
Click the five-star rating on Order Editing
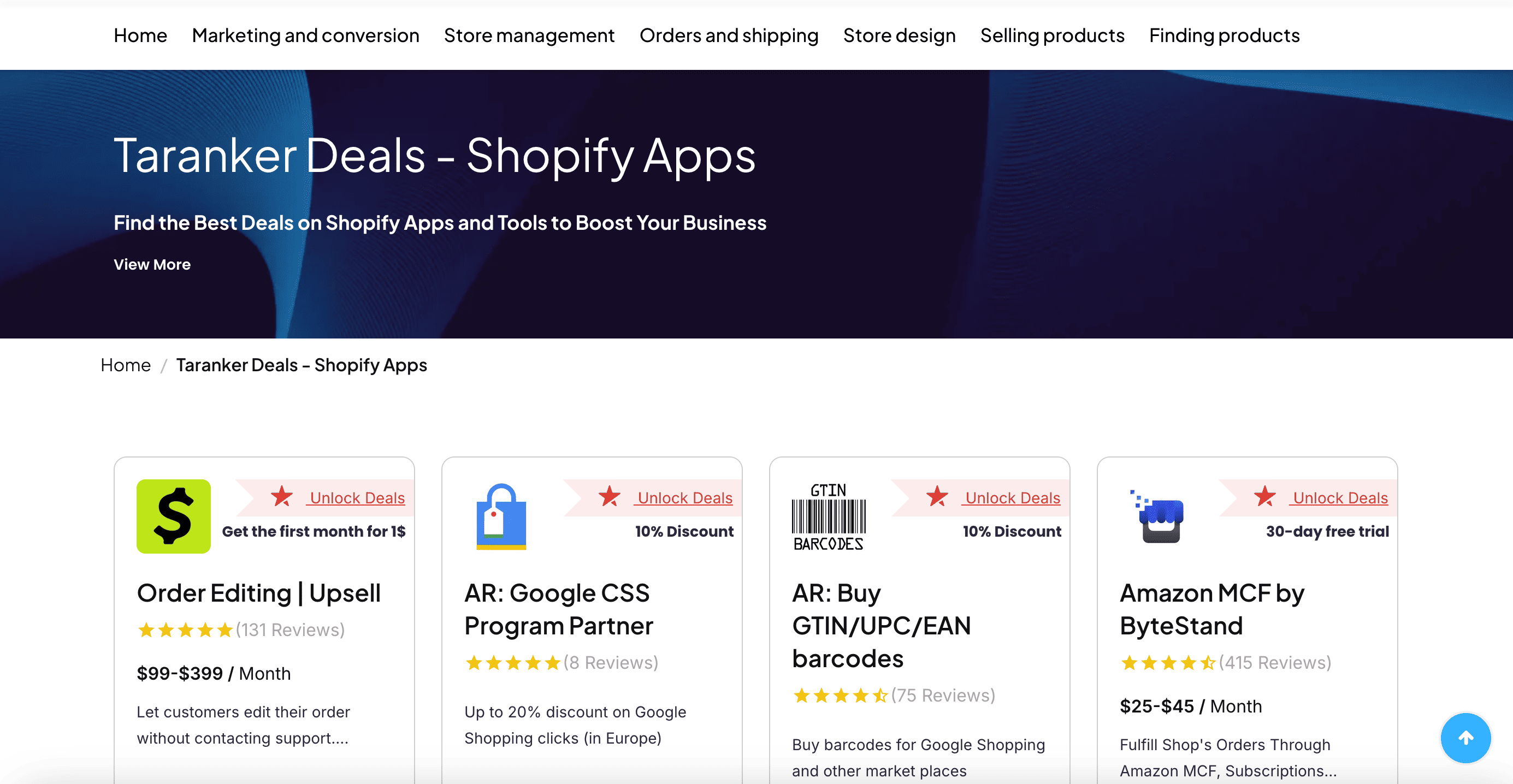click(185, 630)
